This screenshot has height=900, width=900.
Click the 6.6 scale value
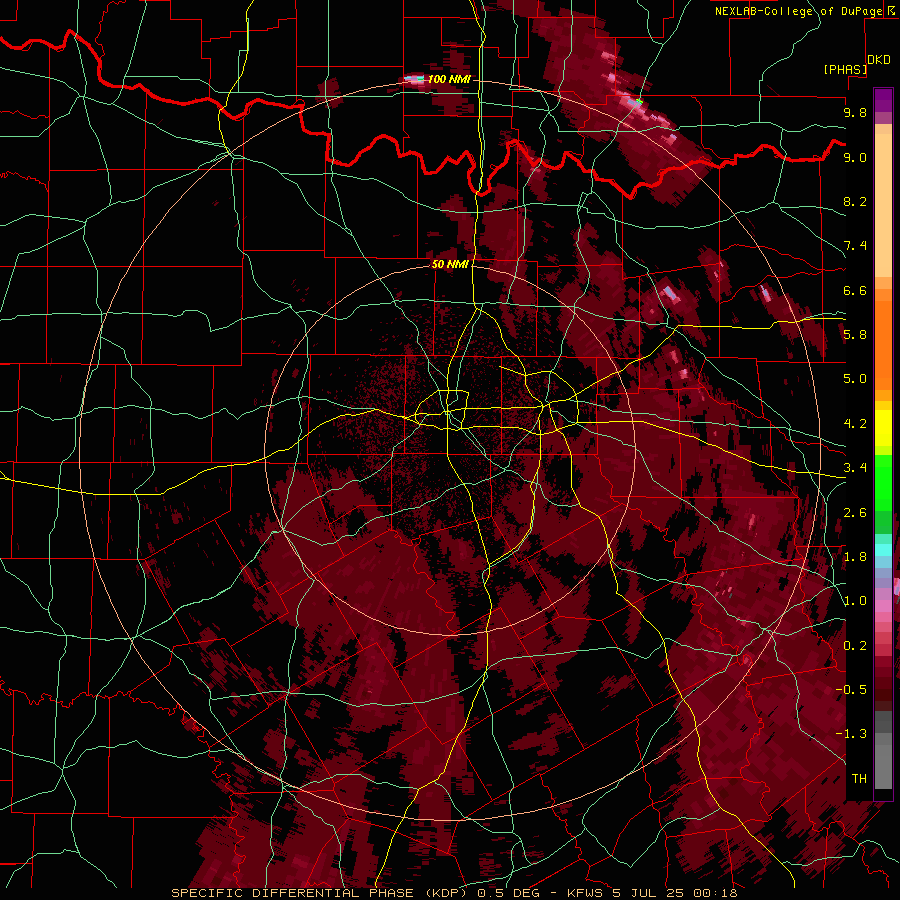[855, 290]
